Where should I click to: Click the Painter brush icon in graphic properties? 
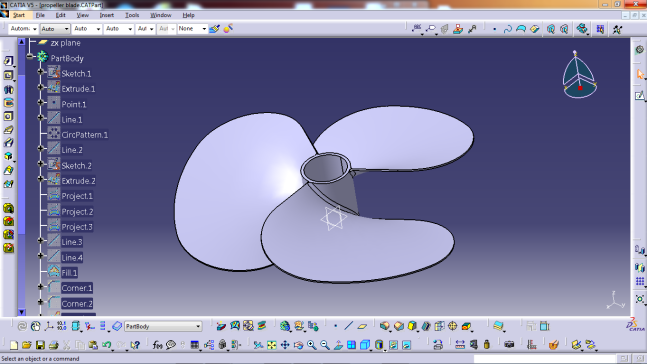coord(214,29)
